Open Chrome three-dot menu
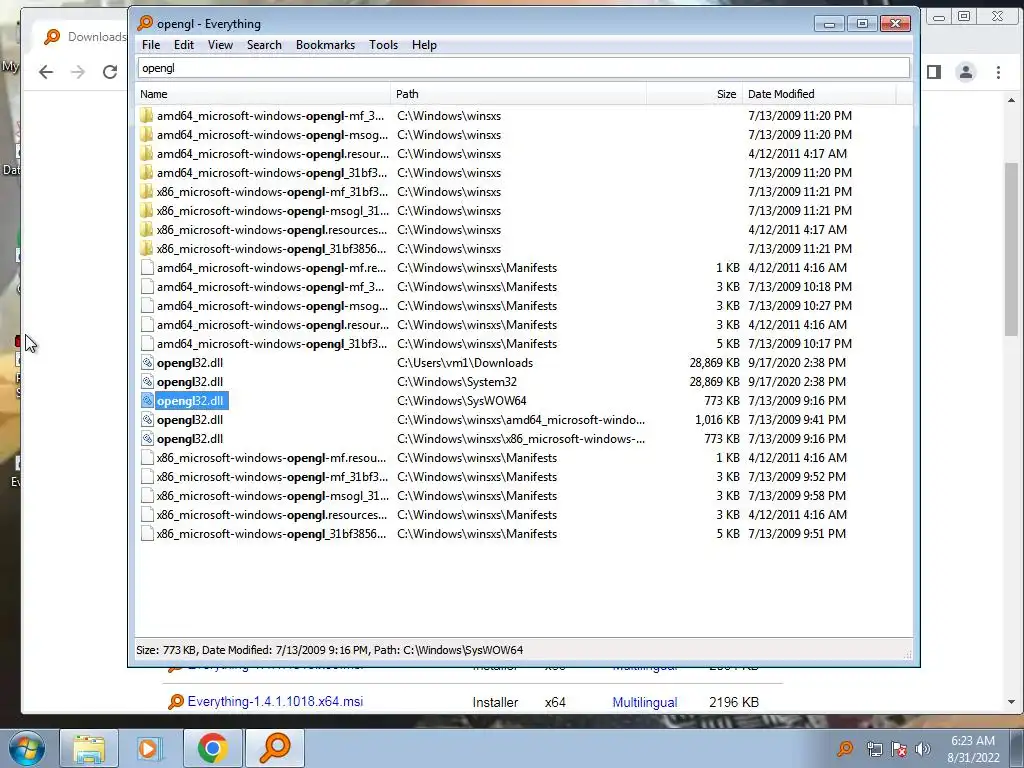 pos(998,72)
